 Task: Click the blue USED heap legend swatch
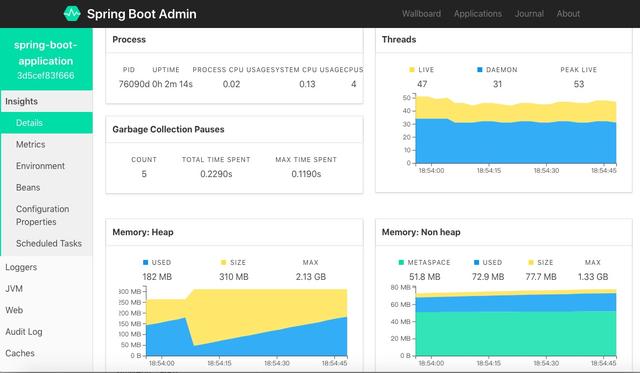[x=146, y=262]
